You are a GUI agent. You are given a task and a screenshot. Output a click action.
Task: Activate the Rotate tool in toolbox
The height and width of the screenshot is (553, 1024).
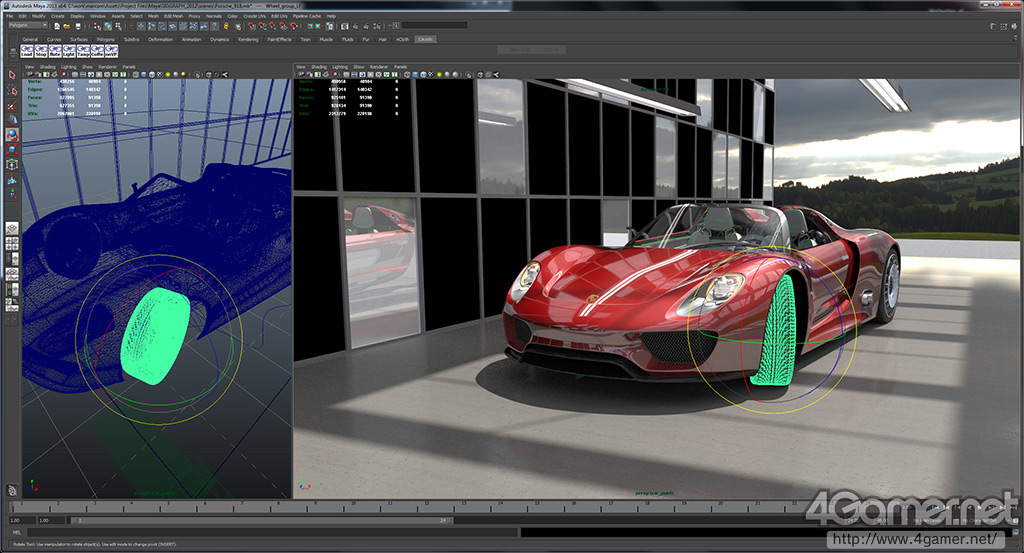[12, 134]
